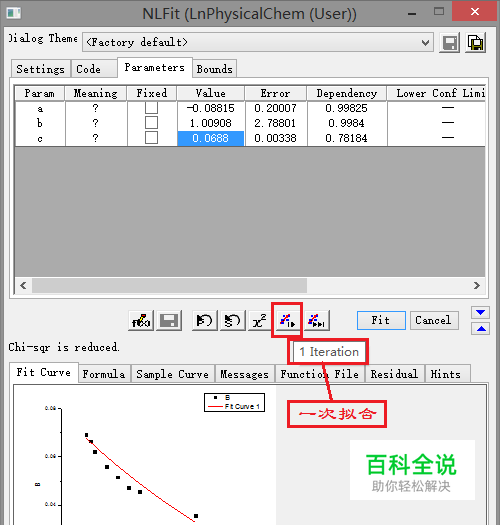
Task: Select value cell 0.0688 for parameter c
Action: 211,138
